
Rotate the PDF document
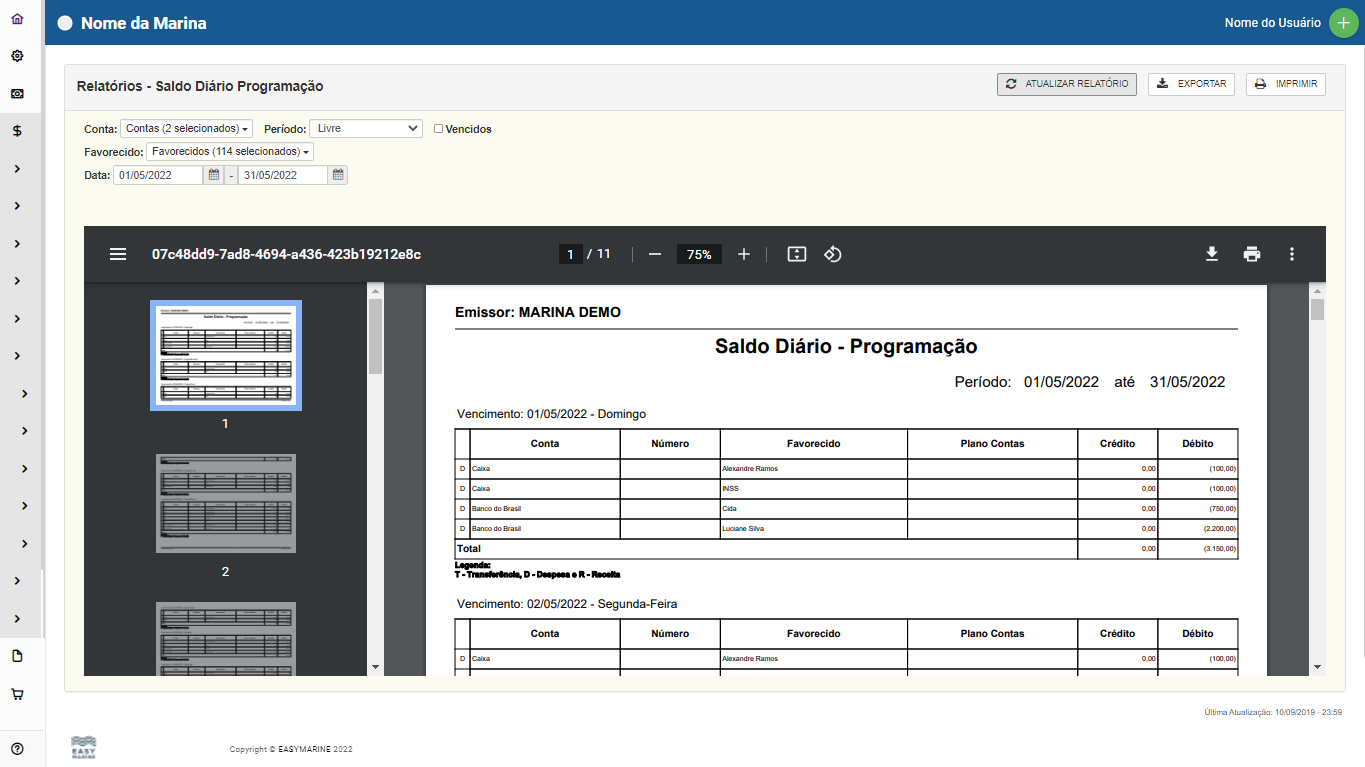pos(832,255)
